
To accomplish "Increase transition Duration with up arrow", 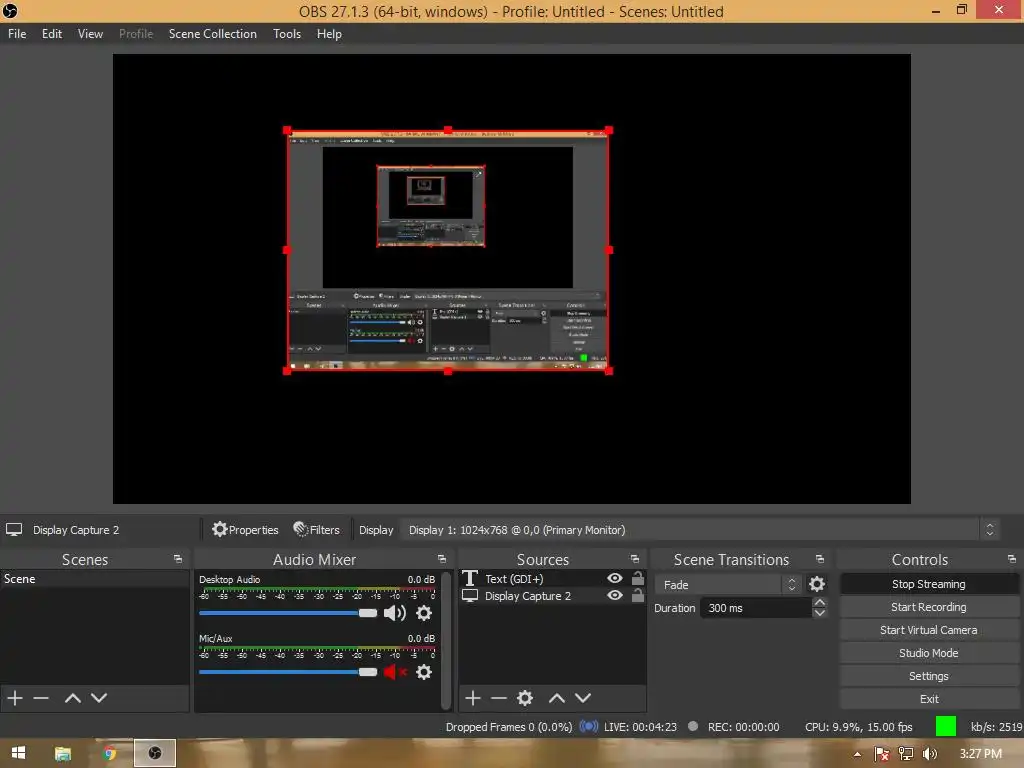I will coord(820,602).
